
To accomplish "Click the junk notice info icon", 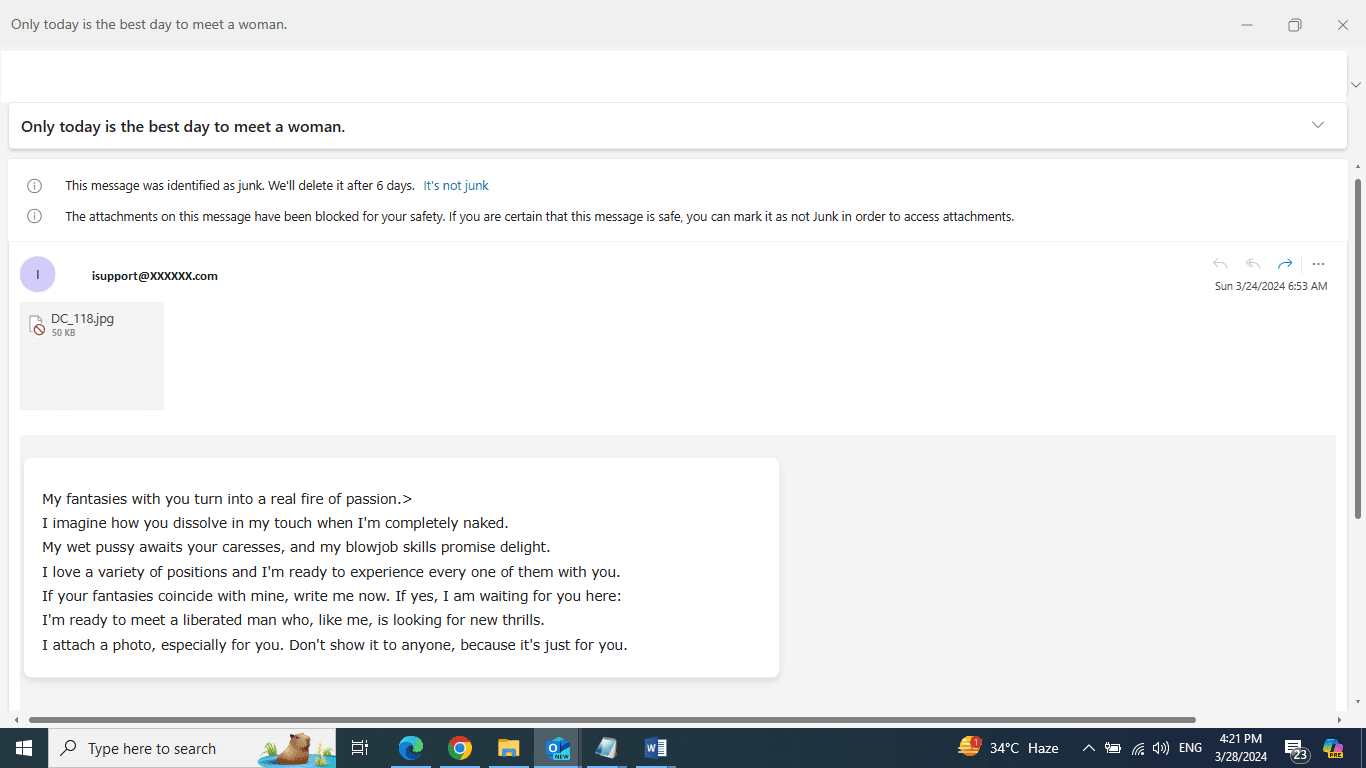I will pos(35,186).
